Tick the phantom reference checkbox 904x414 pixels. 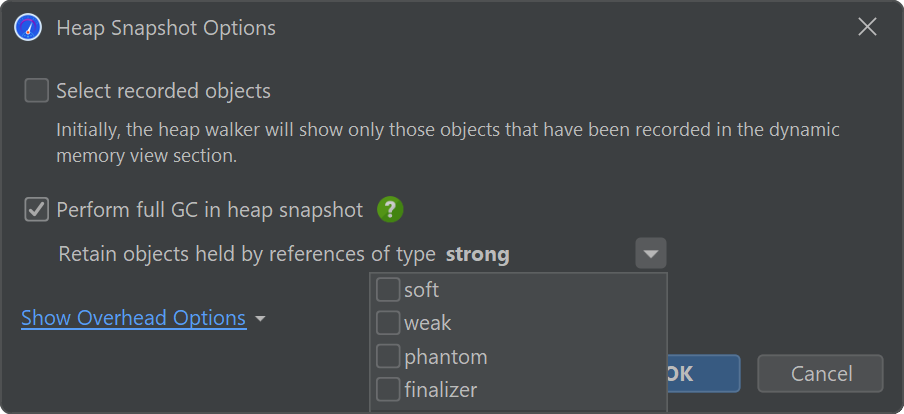[388, 356]
